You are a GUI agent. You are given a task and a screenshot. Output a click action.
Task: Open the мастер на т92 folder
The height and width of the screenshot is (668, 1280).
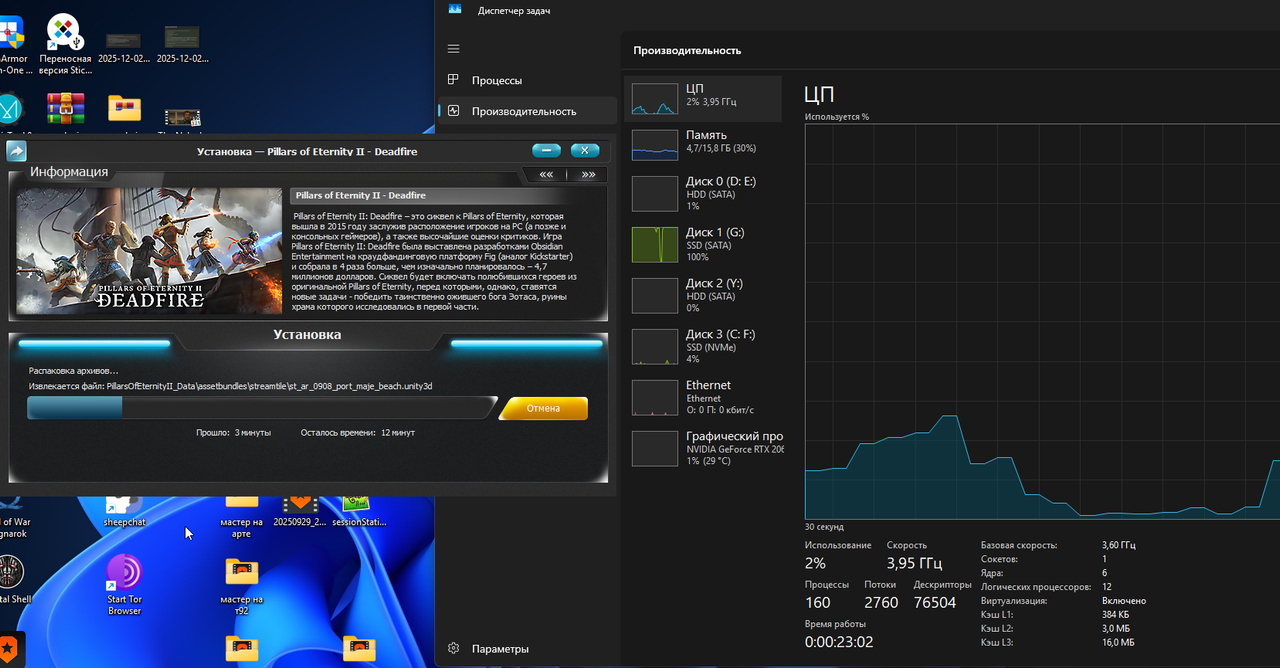coord(242,585)
